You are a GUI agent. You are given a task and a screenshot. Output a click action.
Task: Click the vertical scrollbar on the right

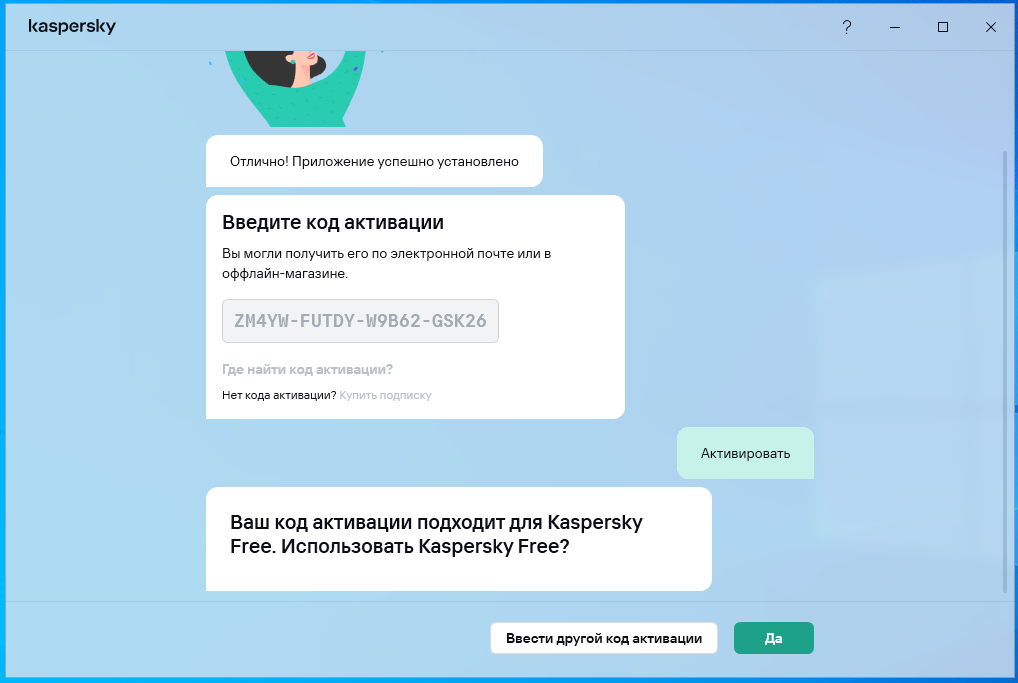[1005, 371]
